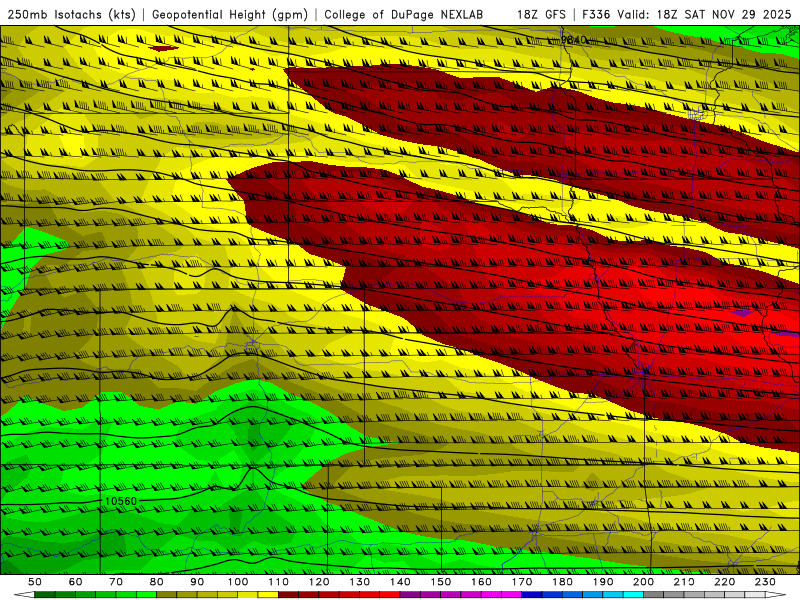Screen dimensions: 800x600
Task: Click the 130 label on the colorbar
Action: (360, 582)
